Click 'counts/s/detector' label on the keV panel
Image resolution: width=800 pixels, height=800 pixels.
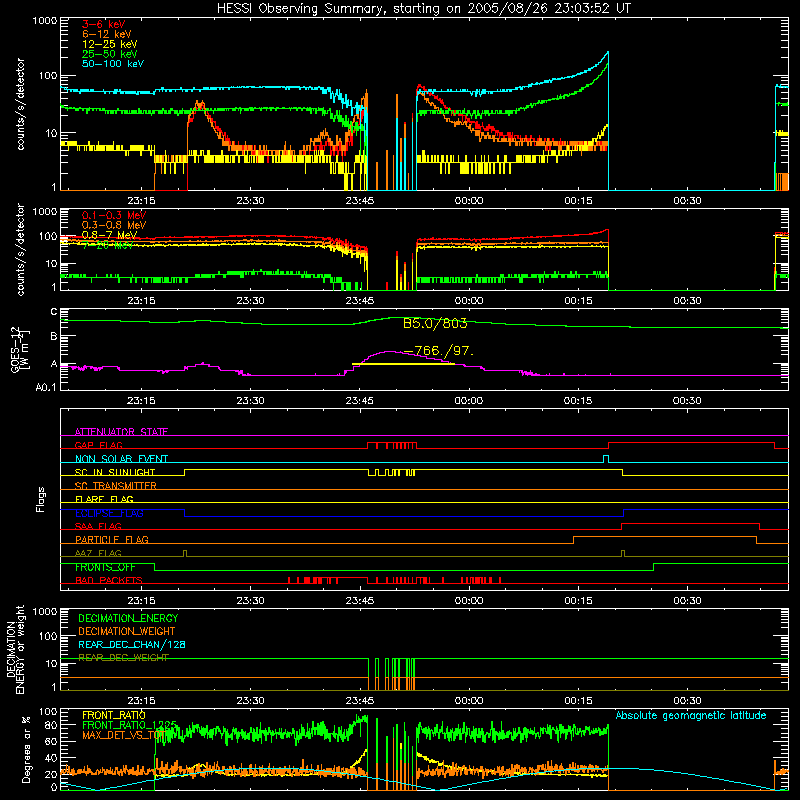click(20, 104)
